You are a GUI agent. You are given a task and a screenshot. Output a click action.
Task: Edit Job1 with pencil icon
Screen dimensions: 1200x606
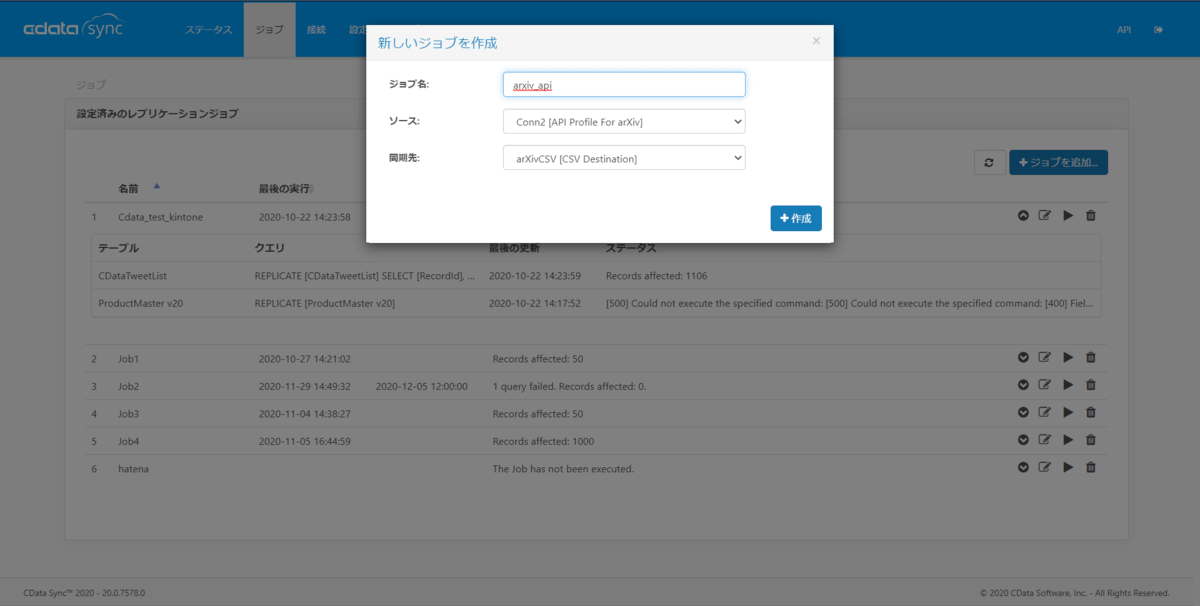[x=1045, y=357]
